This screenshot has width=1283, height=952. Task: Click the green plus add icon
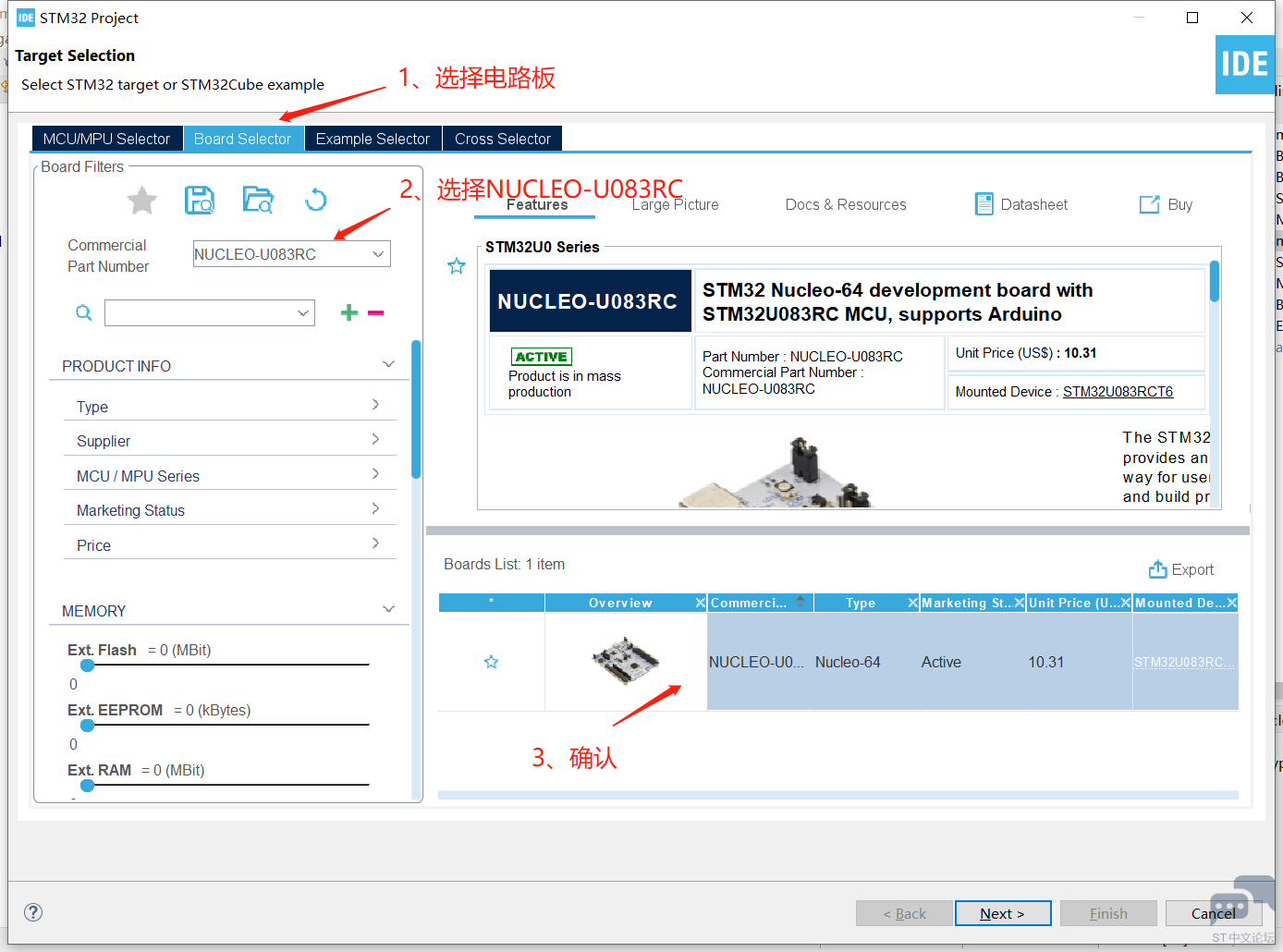pos(349,312)
